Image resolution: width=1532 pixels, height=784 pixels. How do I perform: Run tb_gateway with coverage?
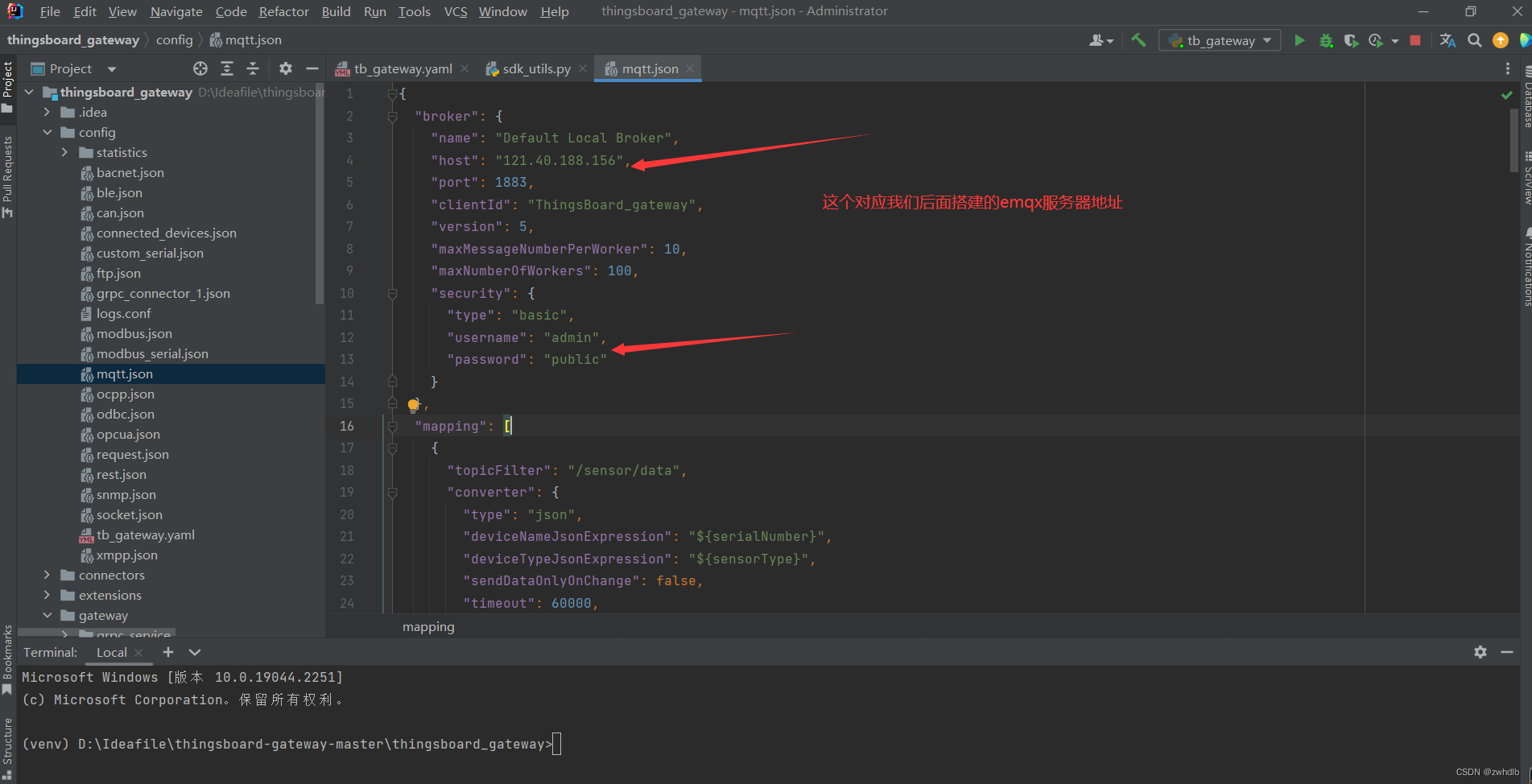(1351, 40)
